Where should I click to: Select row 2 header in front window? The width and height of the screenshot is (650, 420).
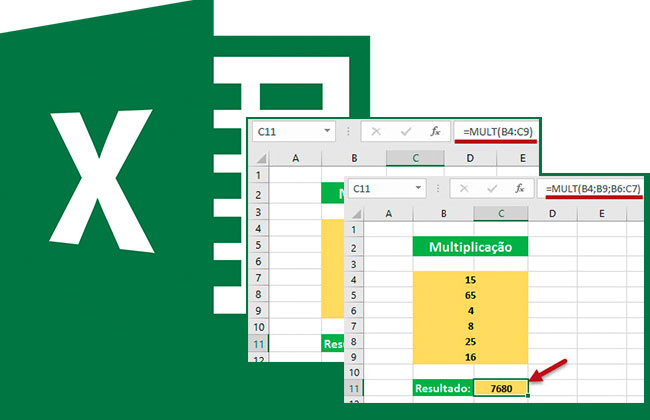(354, 248)
